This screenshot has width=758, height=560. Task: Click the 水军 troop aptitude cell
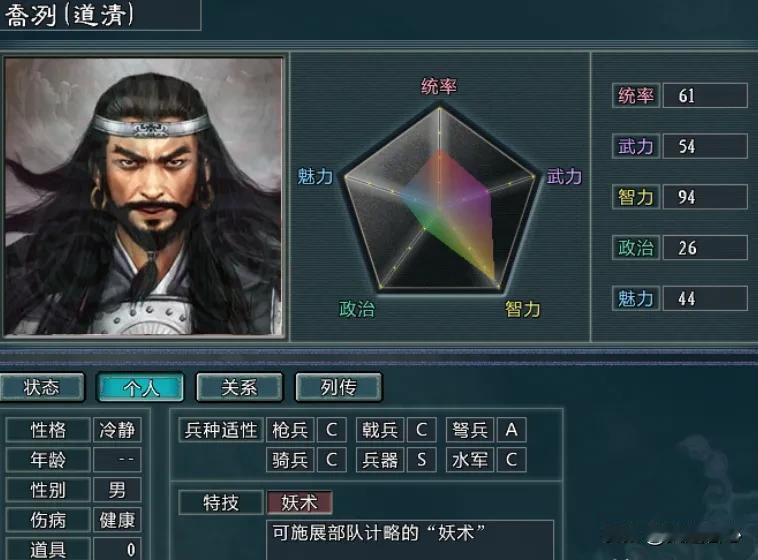[x=469, y=459]
